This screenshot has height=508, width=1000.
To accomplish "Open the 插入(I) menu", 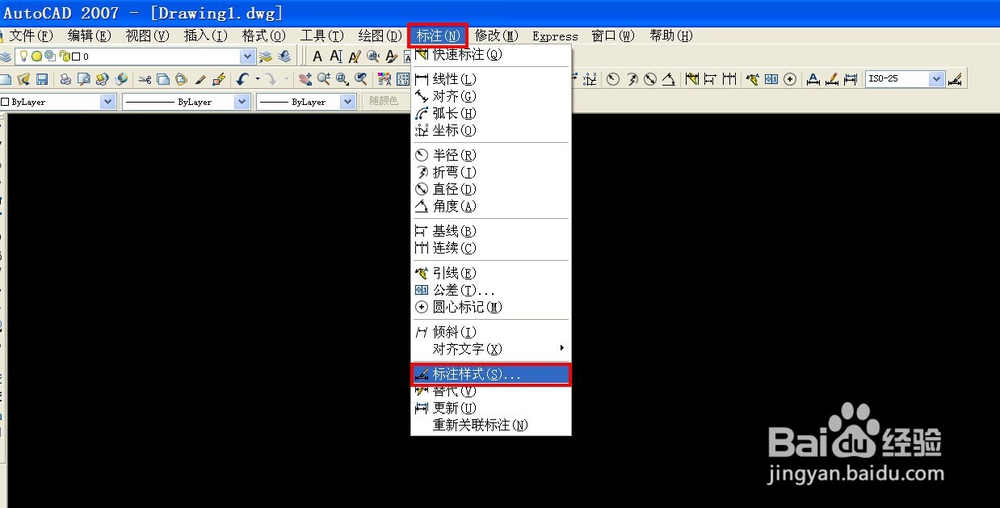I will click(x=205, y=36).
